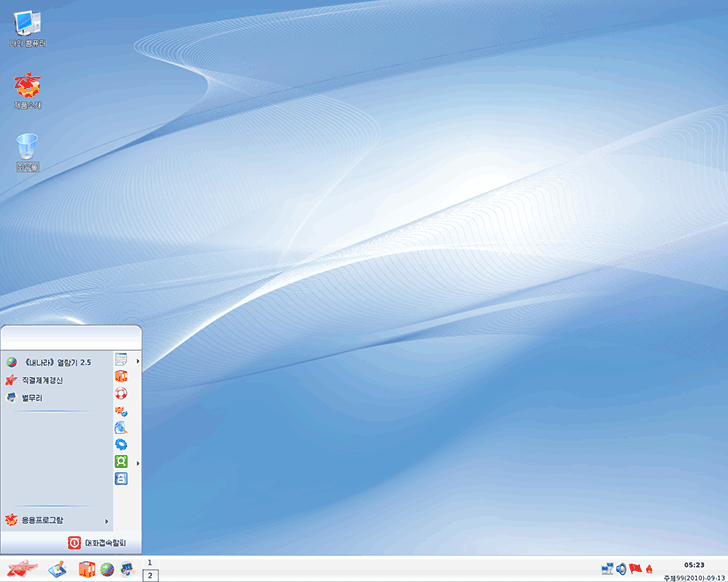Click the red star start button
The width and height of the screenshot is (728, 582).
coord(21,569)
